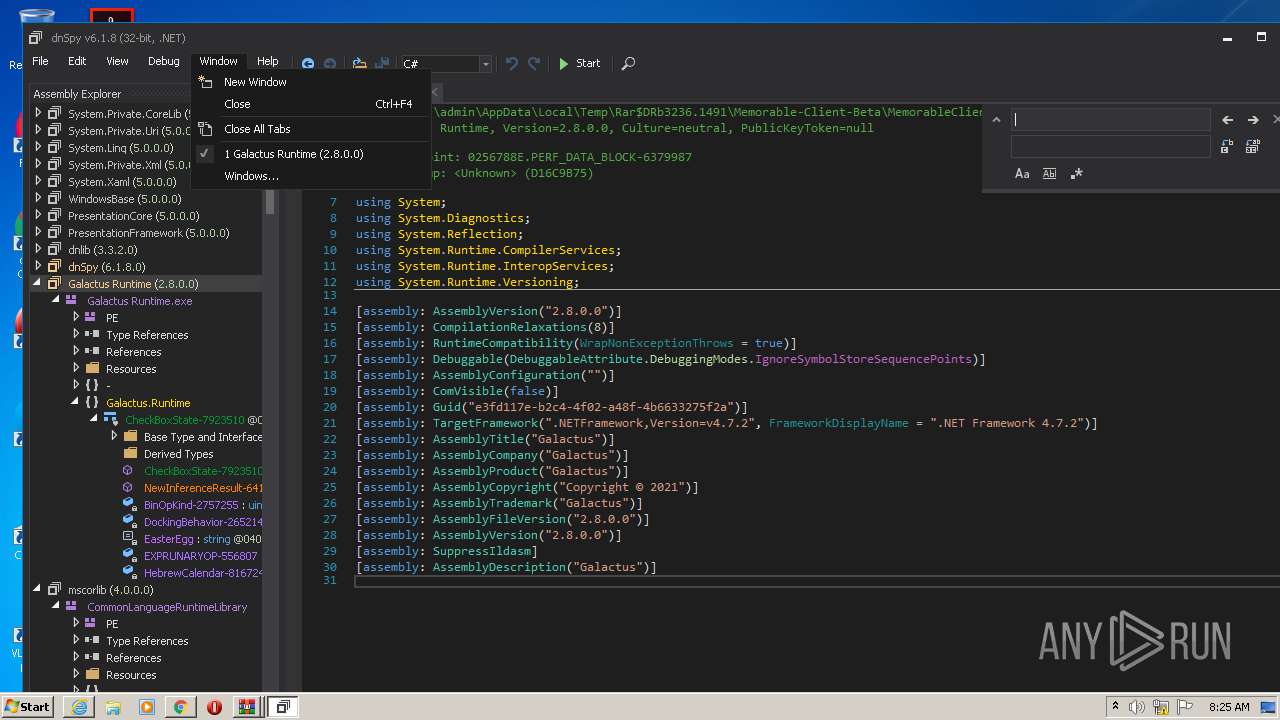Click the checkmark beside 1 Galactus Runtime
The width and height of the screenshot is (1280, 720).
(x=205, y=154)
